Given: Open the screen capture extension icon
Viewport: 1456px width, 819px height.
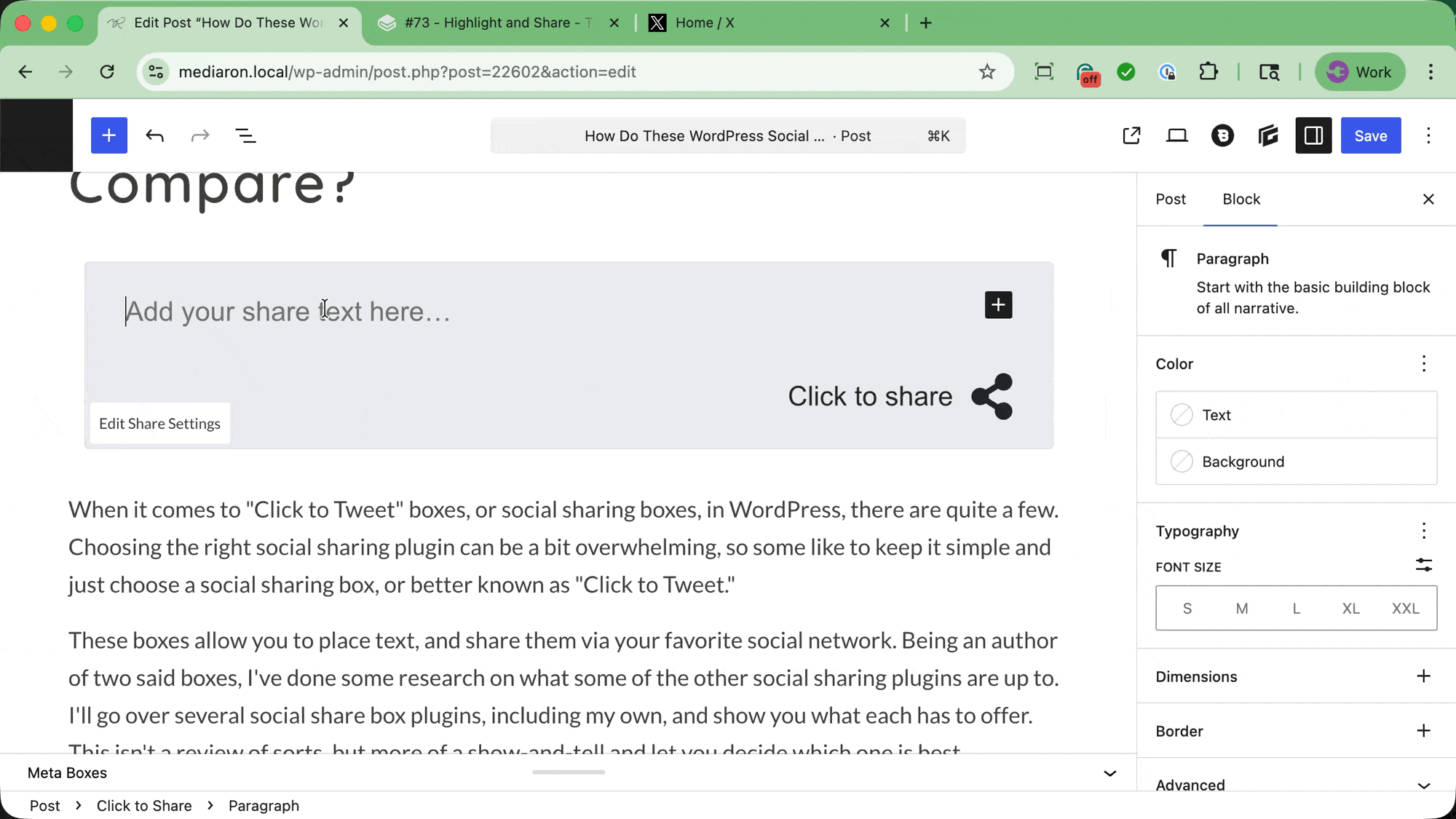Looking at the screenshot, I should click(x=1044, y=72).
